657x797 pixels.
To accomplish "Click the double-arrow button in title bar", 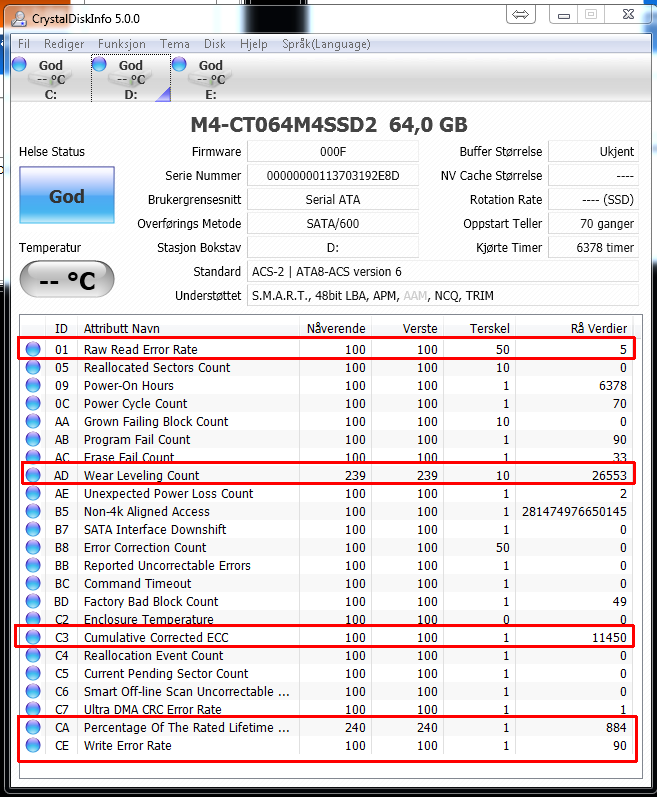I will (520, 14).
